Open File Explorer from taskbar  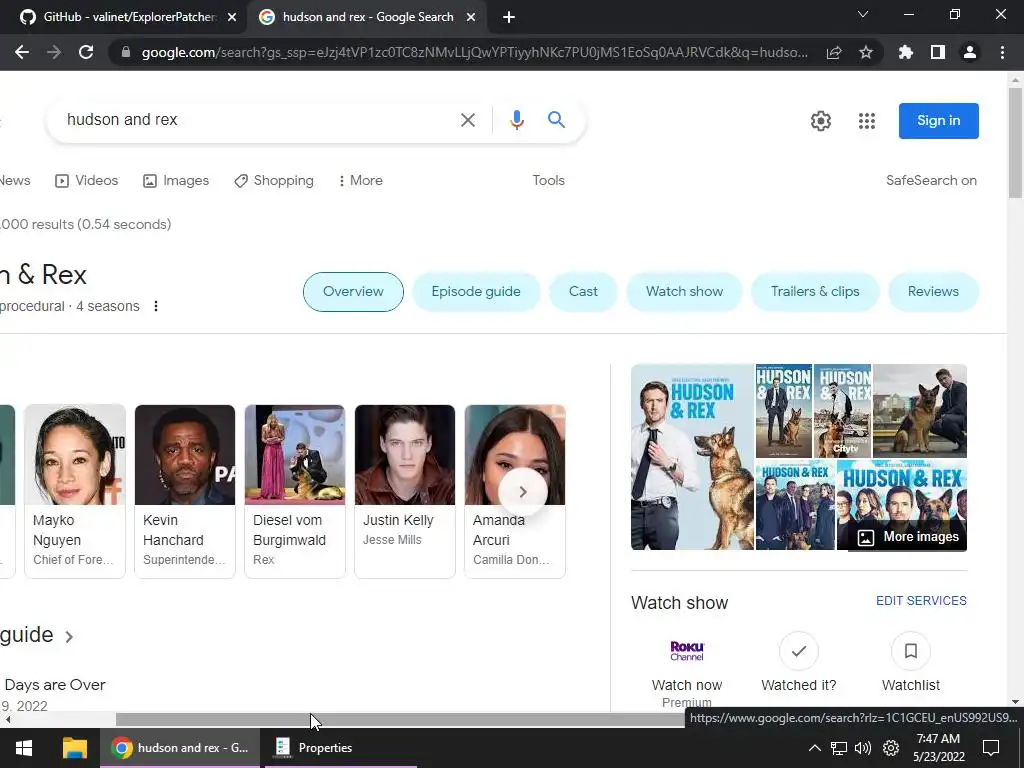74,748
